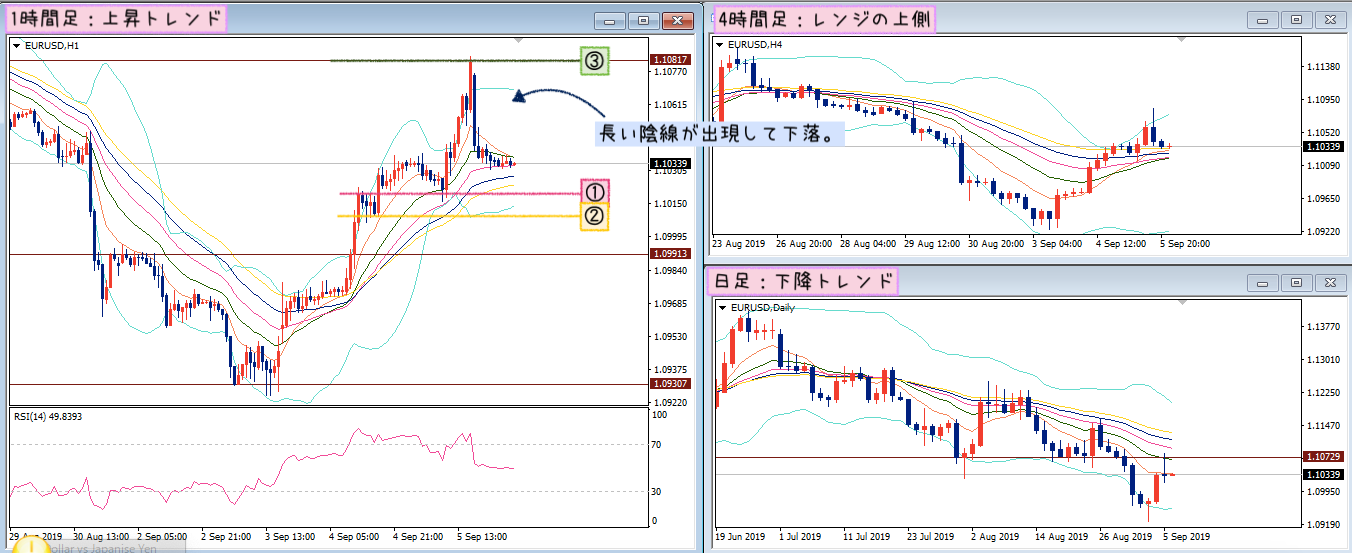Select the green ③ line label
1352x553 pixels.
(x=595, y=62)
